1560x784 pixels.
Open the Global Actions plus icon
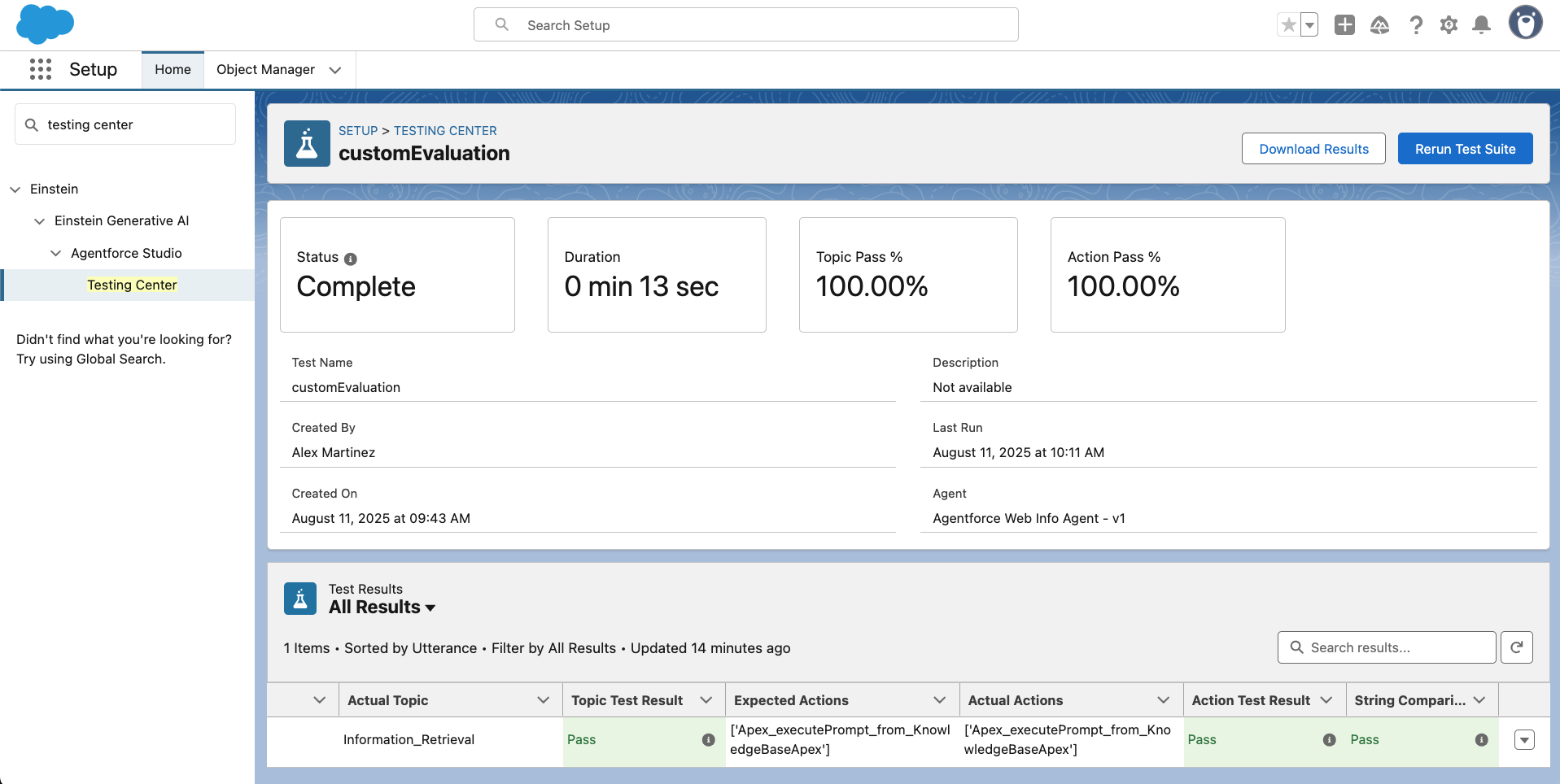click(x=1344, y=25)
